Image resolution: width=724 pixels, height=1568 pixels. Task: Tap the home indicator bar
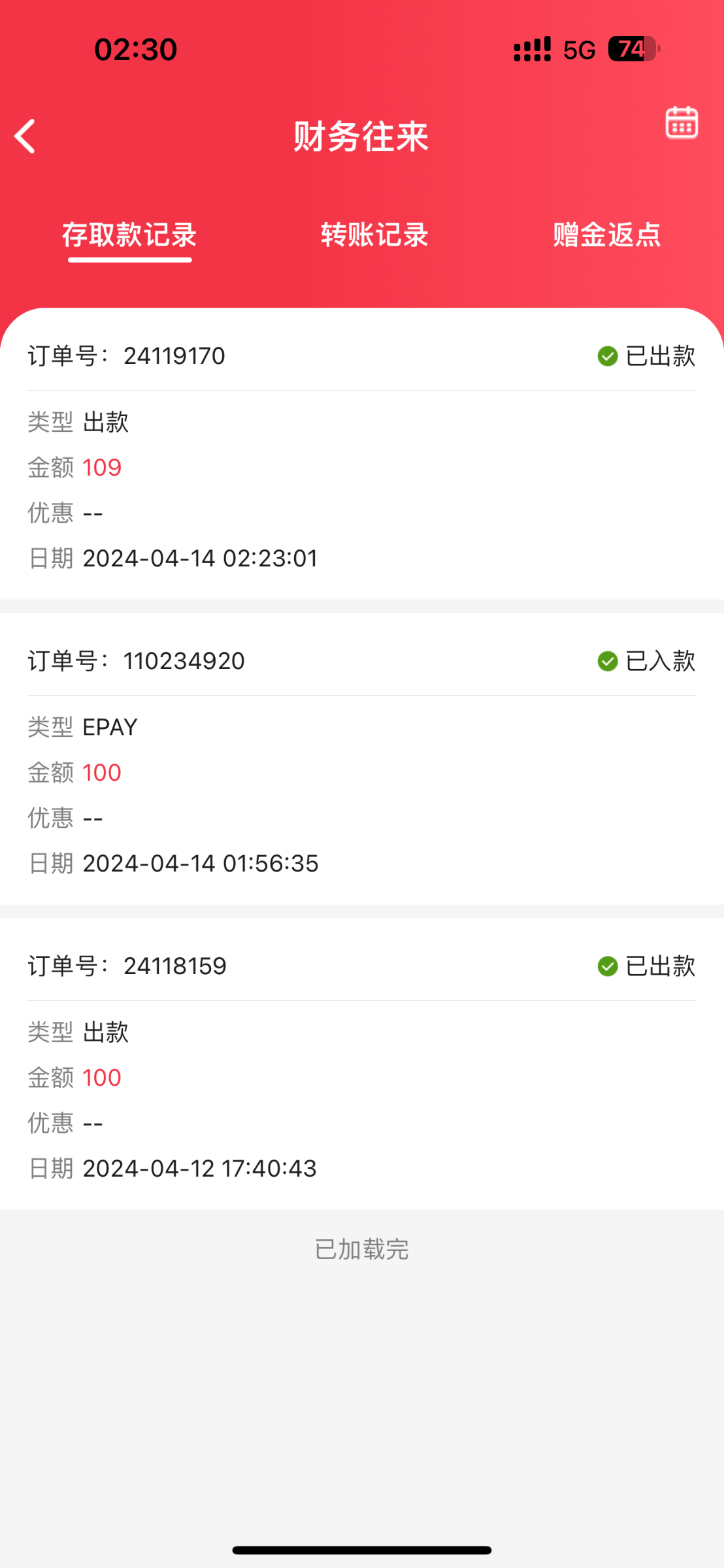[362, 1550]
